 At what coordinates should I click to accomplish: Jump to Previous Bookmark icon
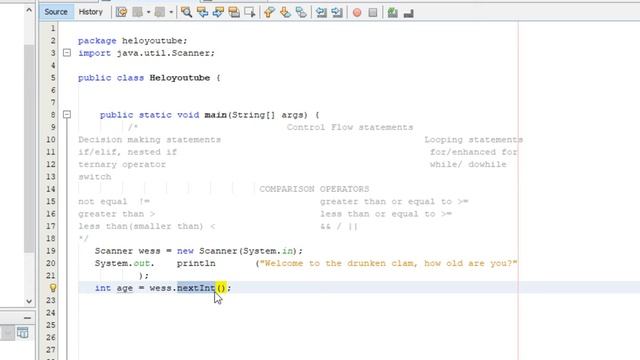pos(269,13)
